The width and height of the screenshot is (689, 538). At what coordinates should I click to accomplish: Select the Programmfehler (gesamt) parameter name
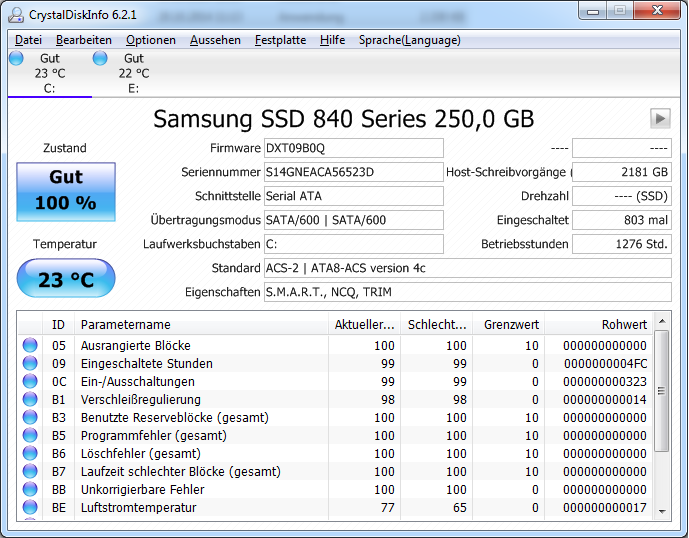154,436
